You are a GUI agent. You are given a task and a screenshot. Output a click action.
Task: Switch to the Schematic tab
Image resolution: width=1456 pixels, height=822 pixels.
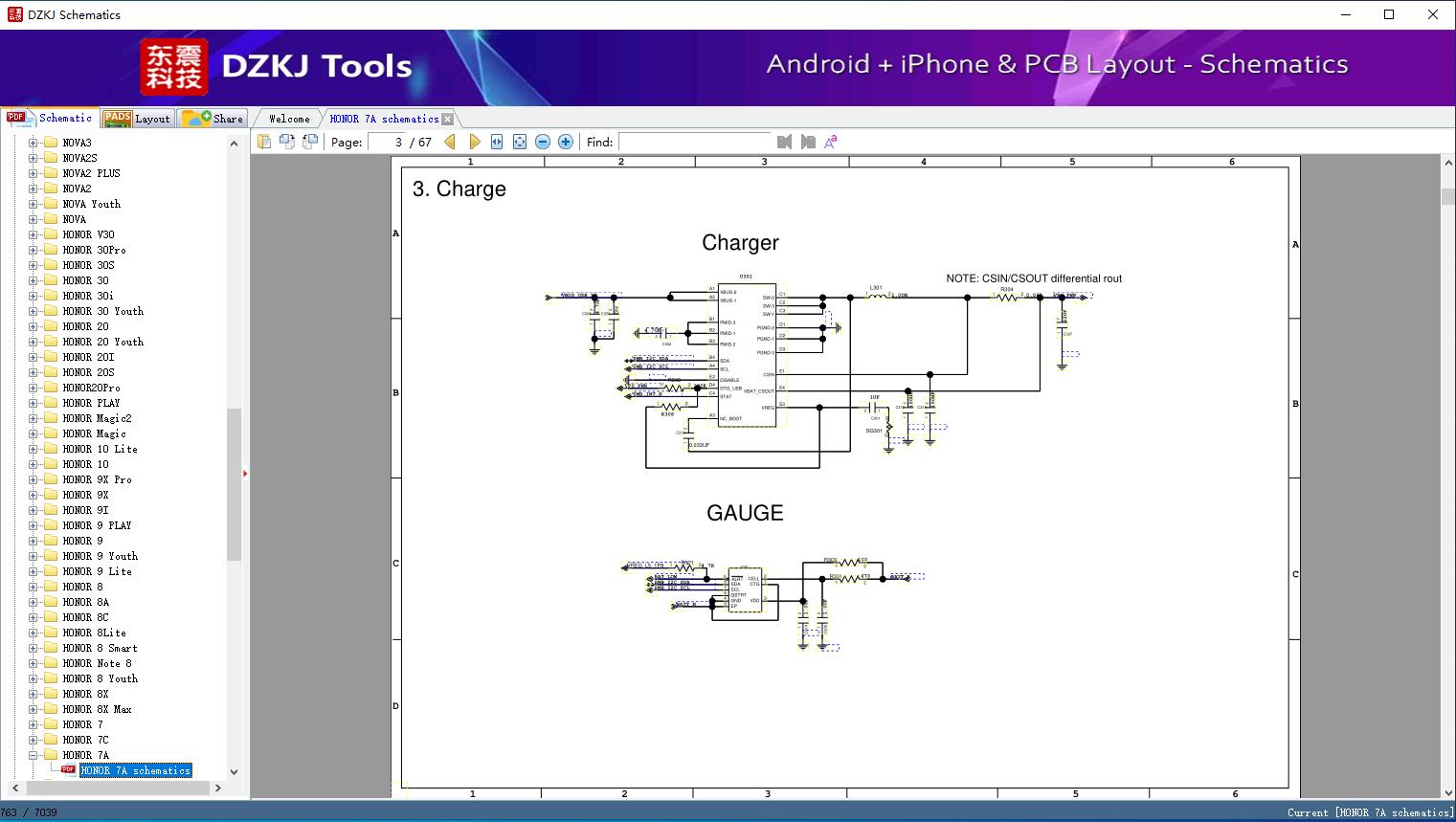point(50,118)
